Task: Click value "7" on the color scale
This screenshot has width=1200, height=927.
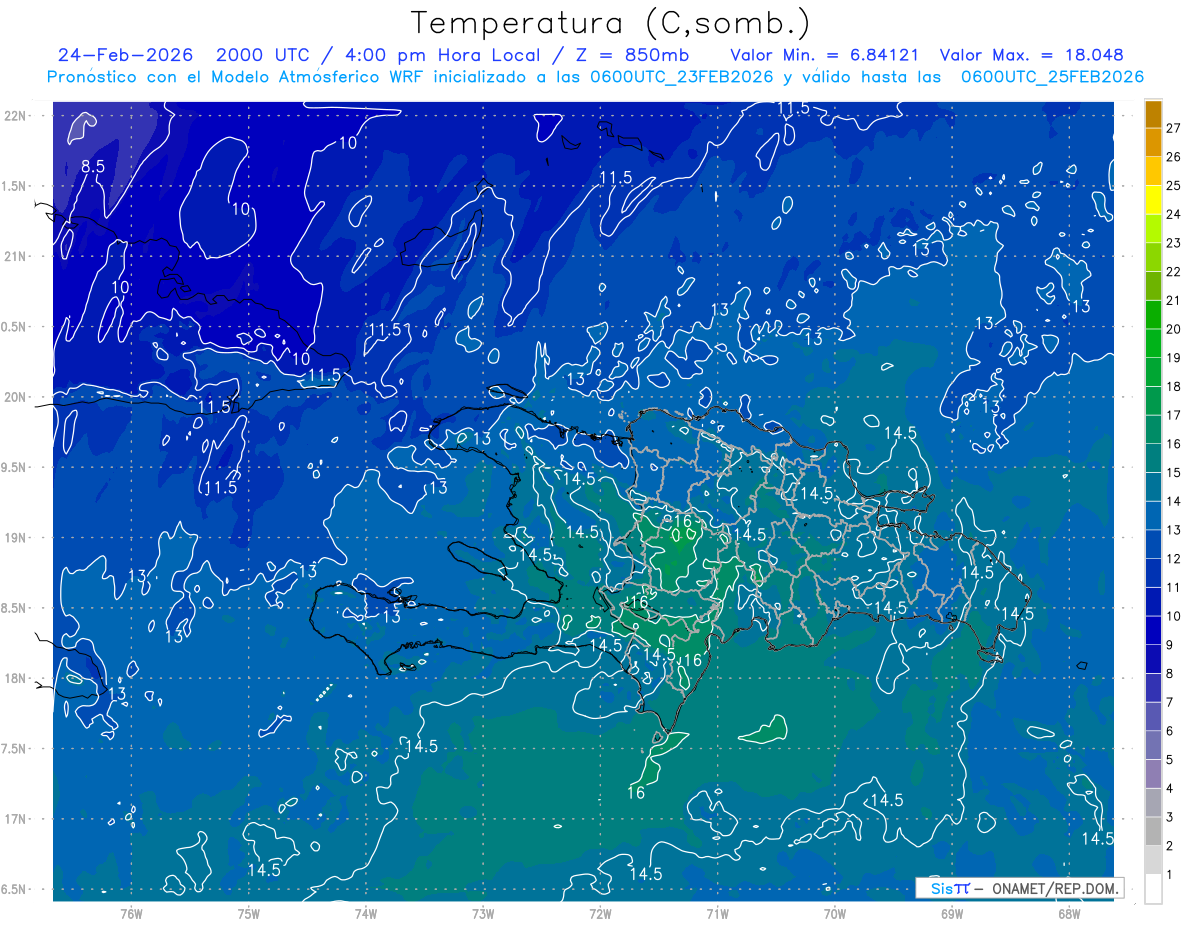Action: 1170,702
